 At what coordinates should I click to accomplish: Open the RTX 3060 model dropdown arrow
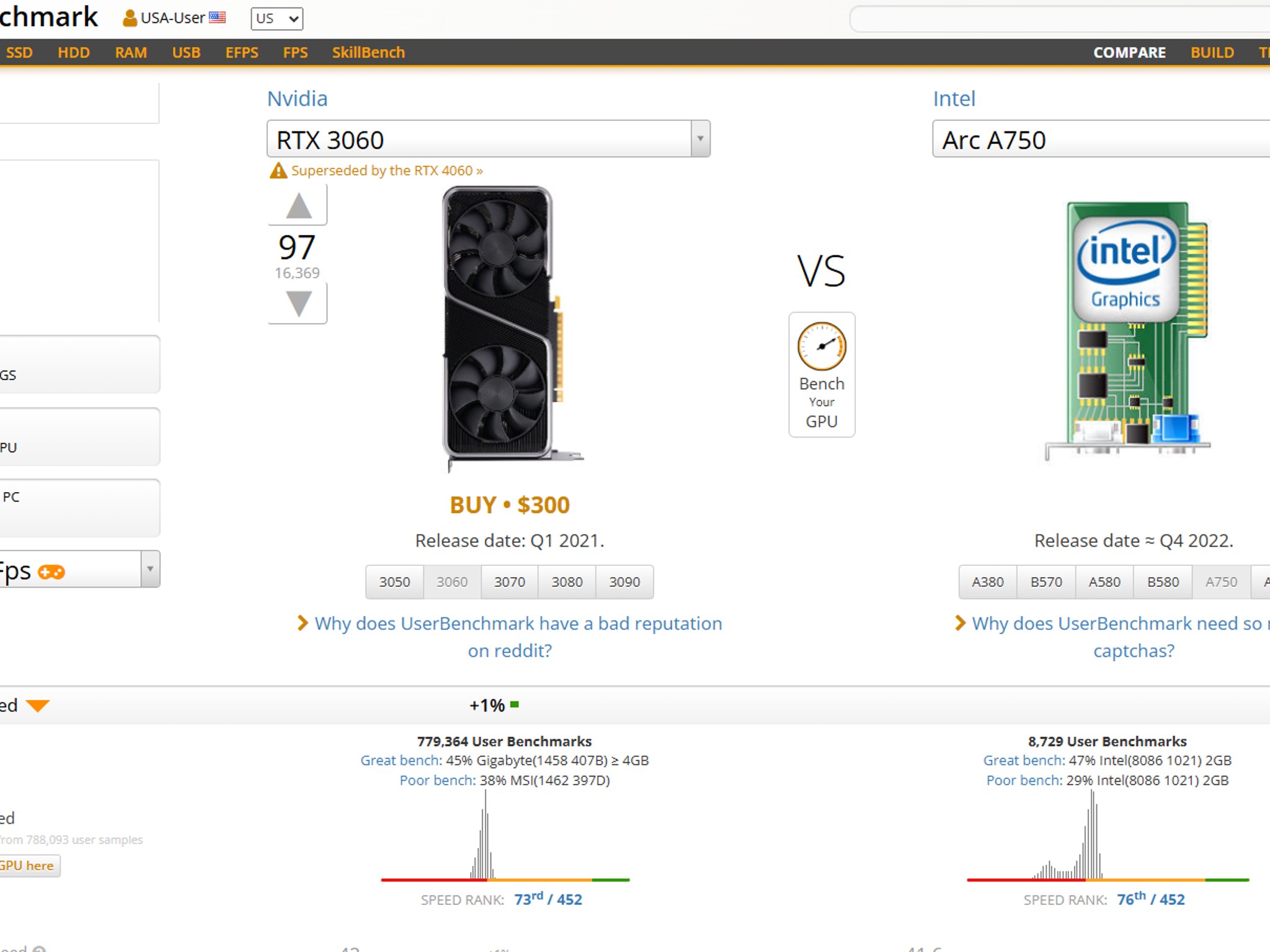pos(700,139)
